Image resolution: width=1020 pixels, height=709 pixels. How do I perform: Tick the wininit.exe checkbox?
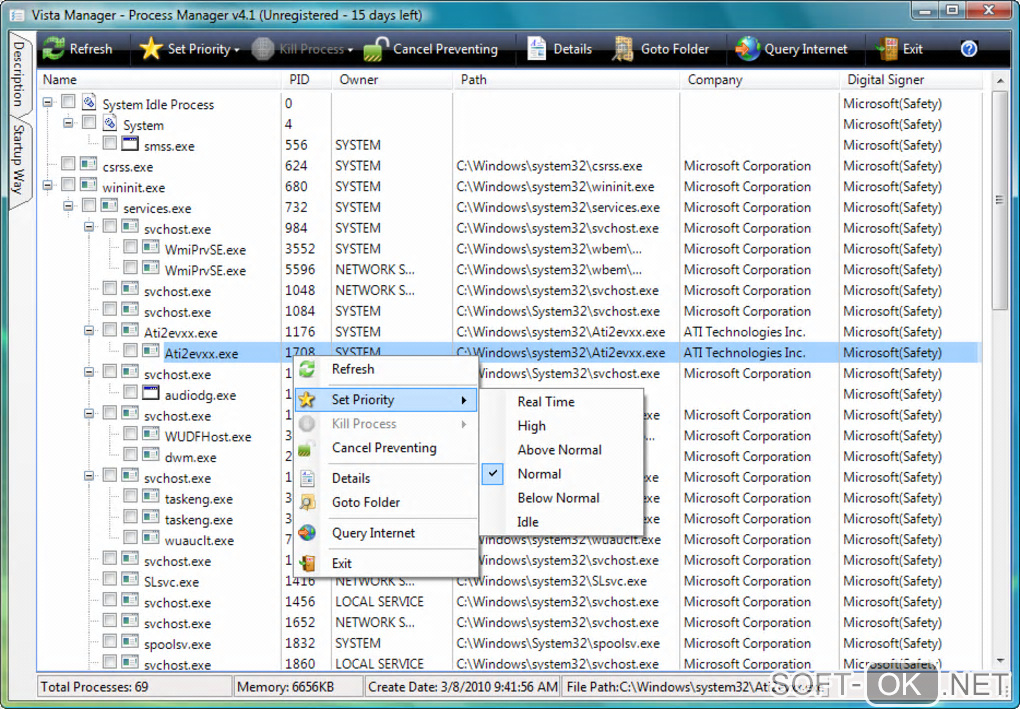[68, 185]
